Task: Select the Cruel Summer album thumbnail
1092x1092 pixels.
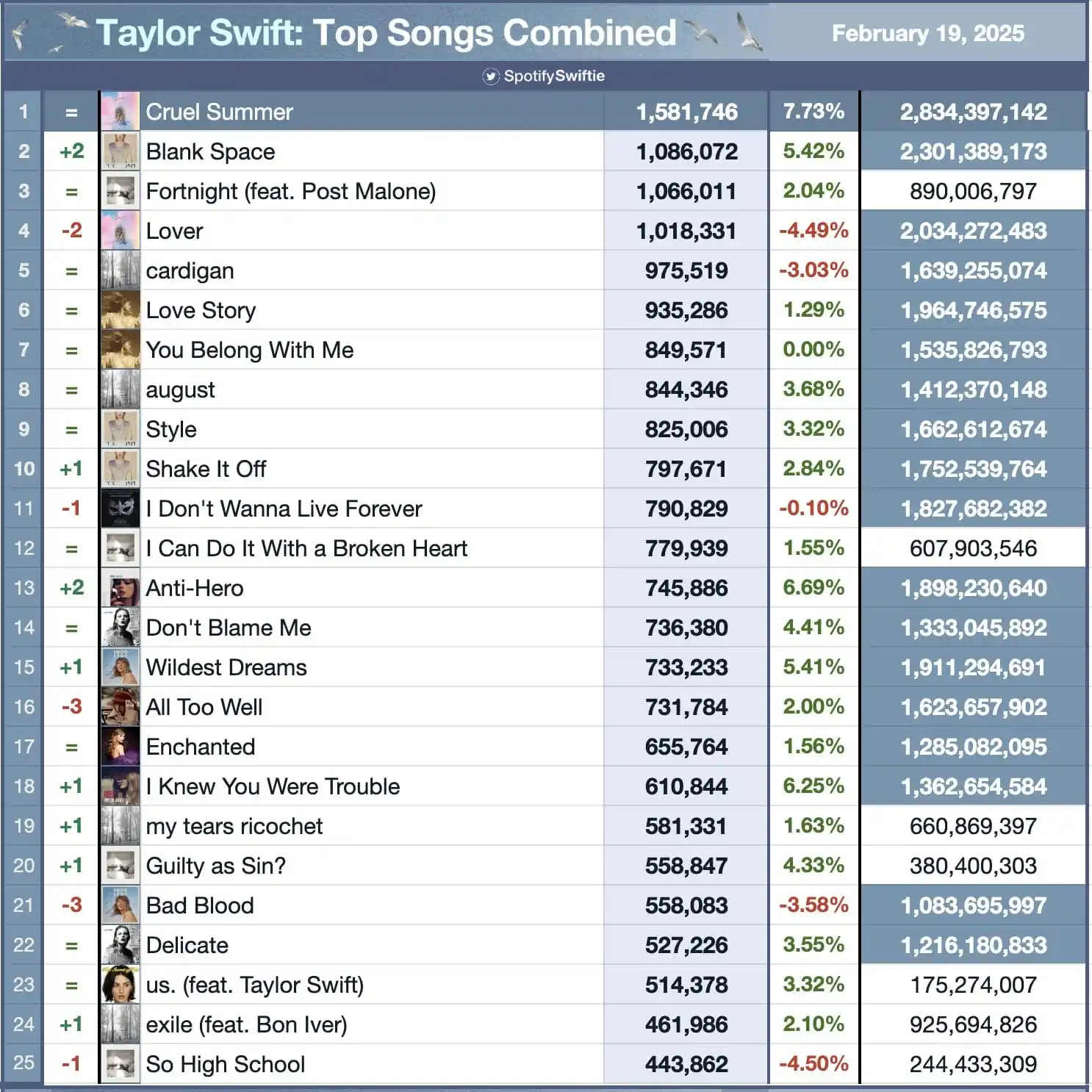Action: click(120, 112)
